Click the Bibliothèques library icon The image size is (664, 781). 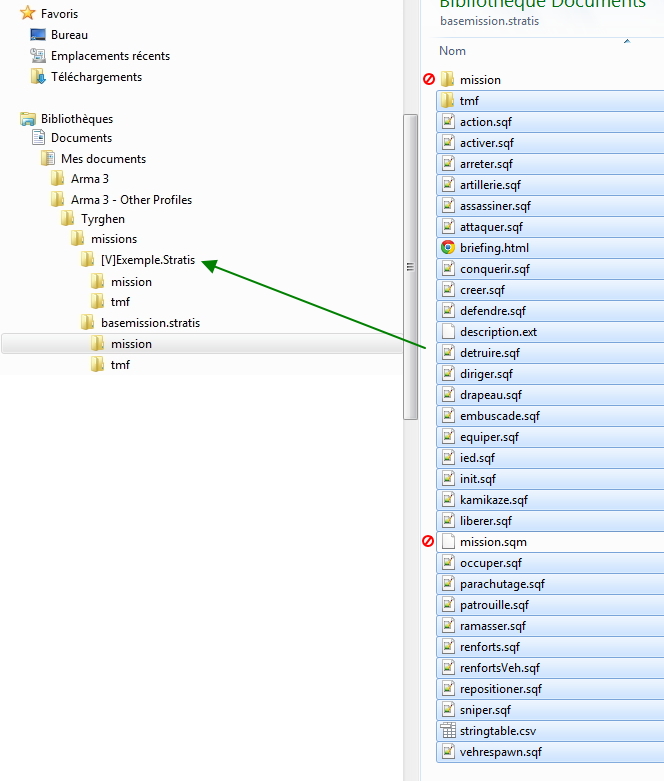[x=28, y=119]
